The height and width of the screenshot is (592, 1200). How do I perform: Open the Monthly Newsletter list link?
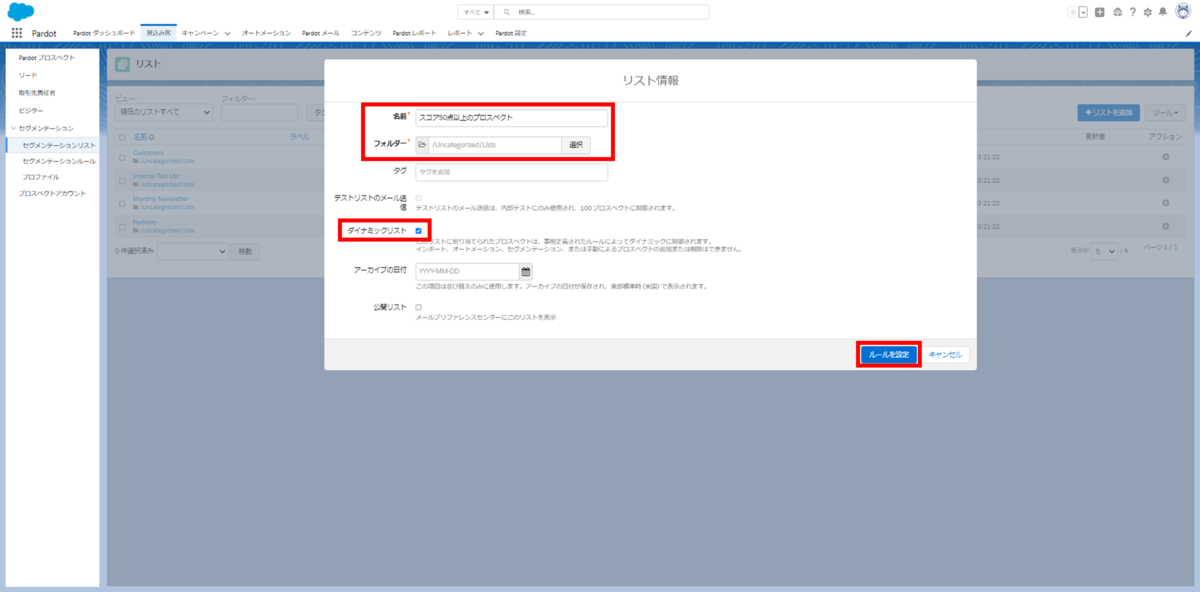pos(162,198)
